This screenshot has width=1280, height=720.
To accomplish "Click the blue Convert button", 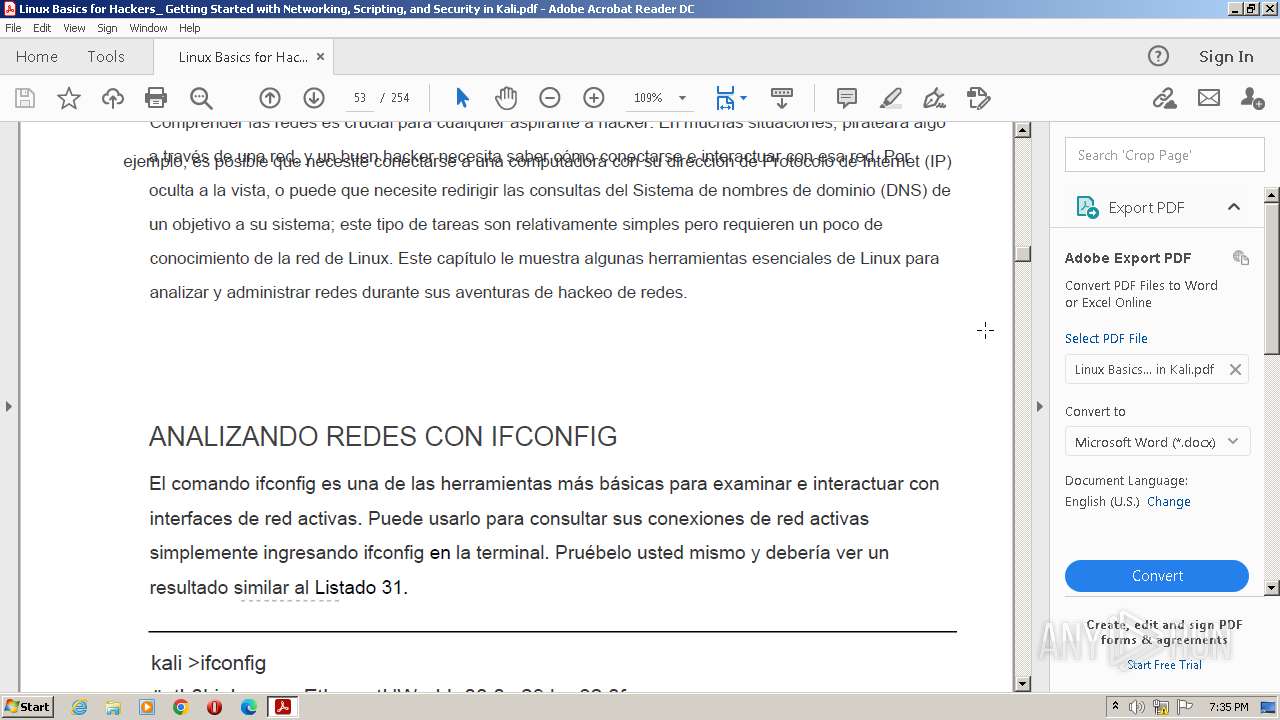I will coord(1157,576).
